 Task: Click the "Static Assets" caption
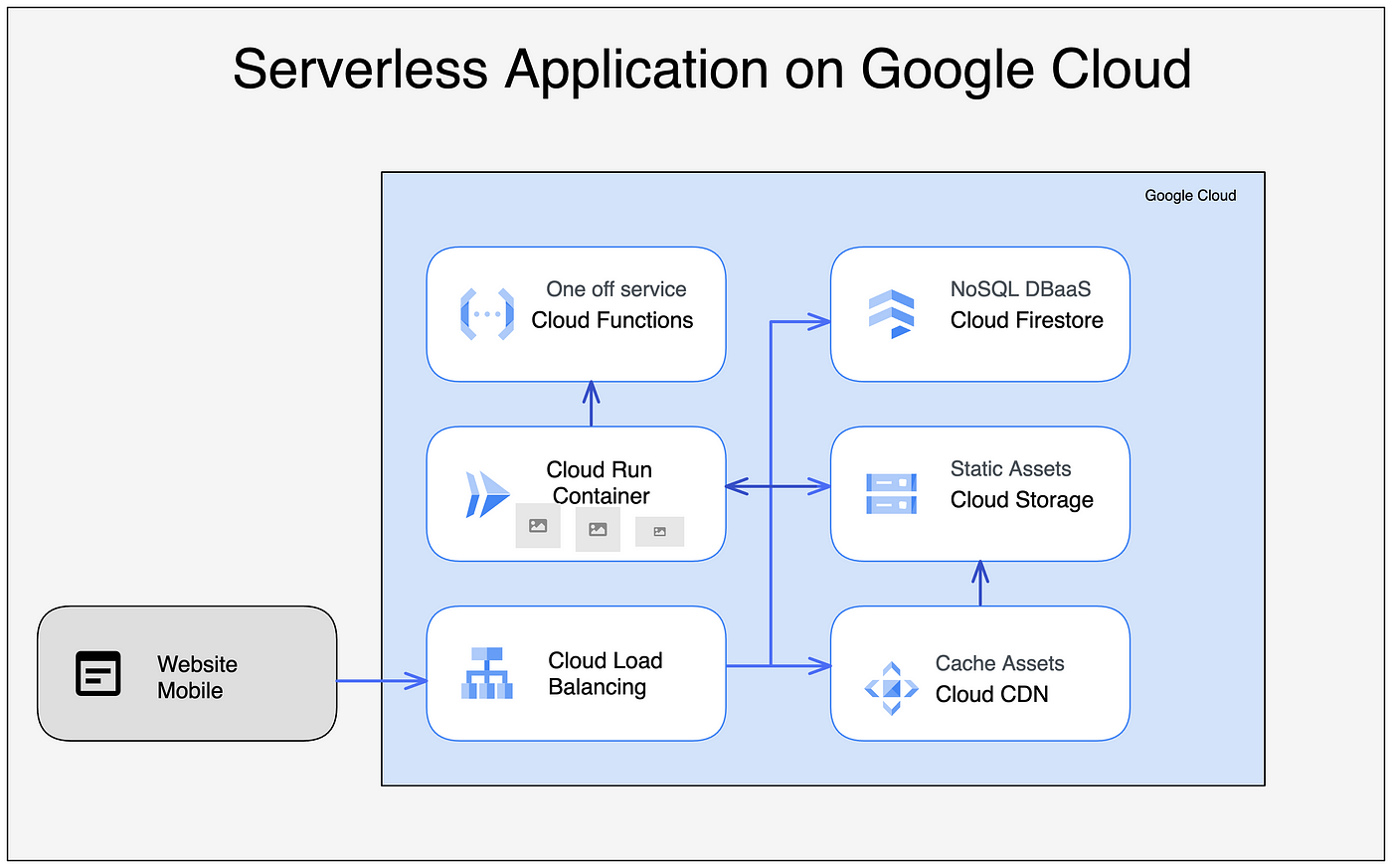(x=1011, y=469)
